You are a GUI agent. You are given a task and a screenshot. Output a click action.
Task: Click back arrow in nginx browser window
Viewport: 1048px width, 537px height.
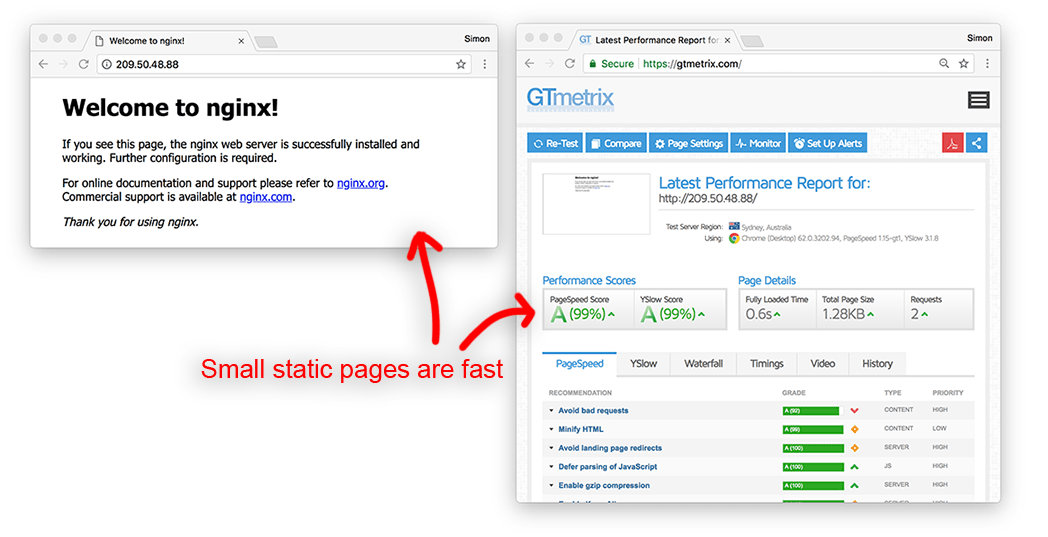pyautogui.click(x=43, y=64)
